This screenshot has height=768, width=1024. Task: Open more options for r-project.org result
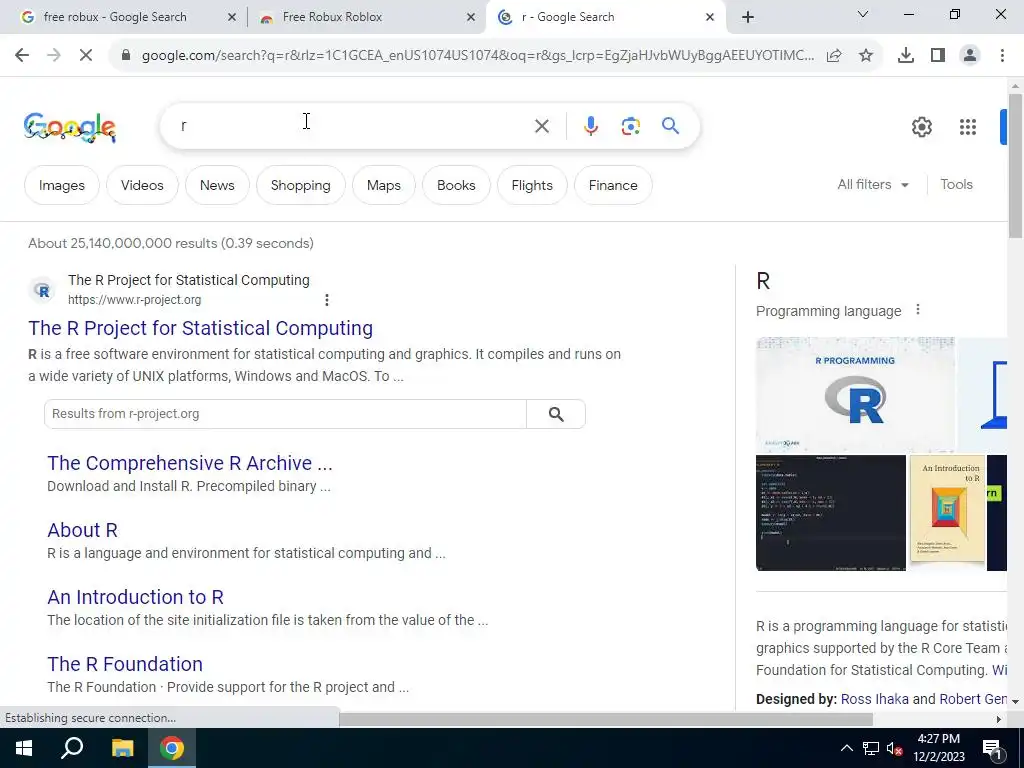[327, 300]
